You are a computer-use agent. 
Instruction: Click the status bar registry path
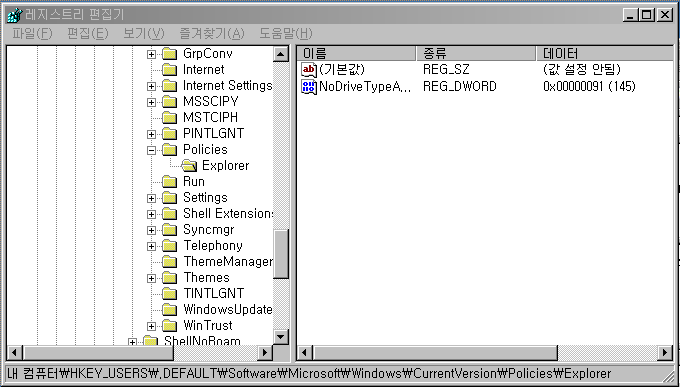tap(309, 374)
